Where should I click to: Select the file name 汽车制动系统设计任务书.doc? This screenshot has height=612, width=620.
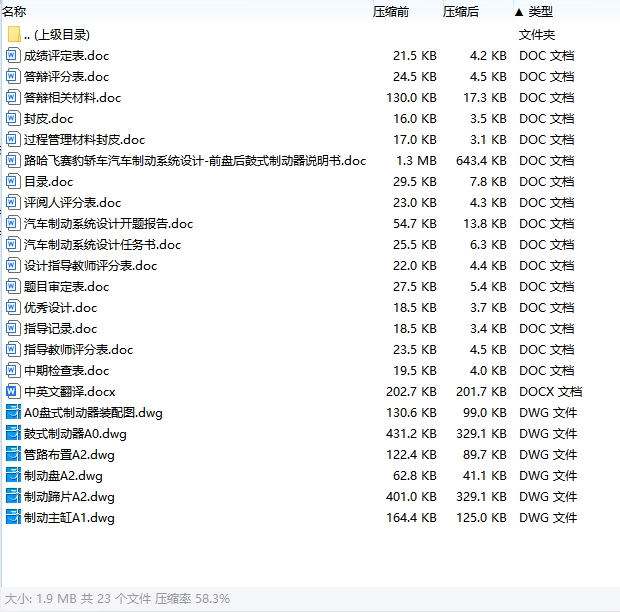click(x=102, y=244)
